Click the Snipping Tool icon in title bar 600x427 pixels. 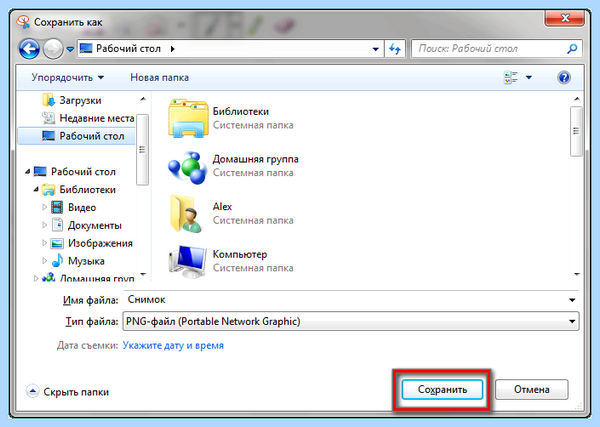coord(23,22)
